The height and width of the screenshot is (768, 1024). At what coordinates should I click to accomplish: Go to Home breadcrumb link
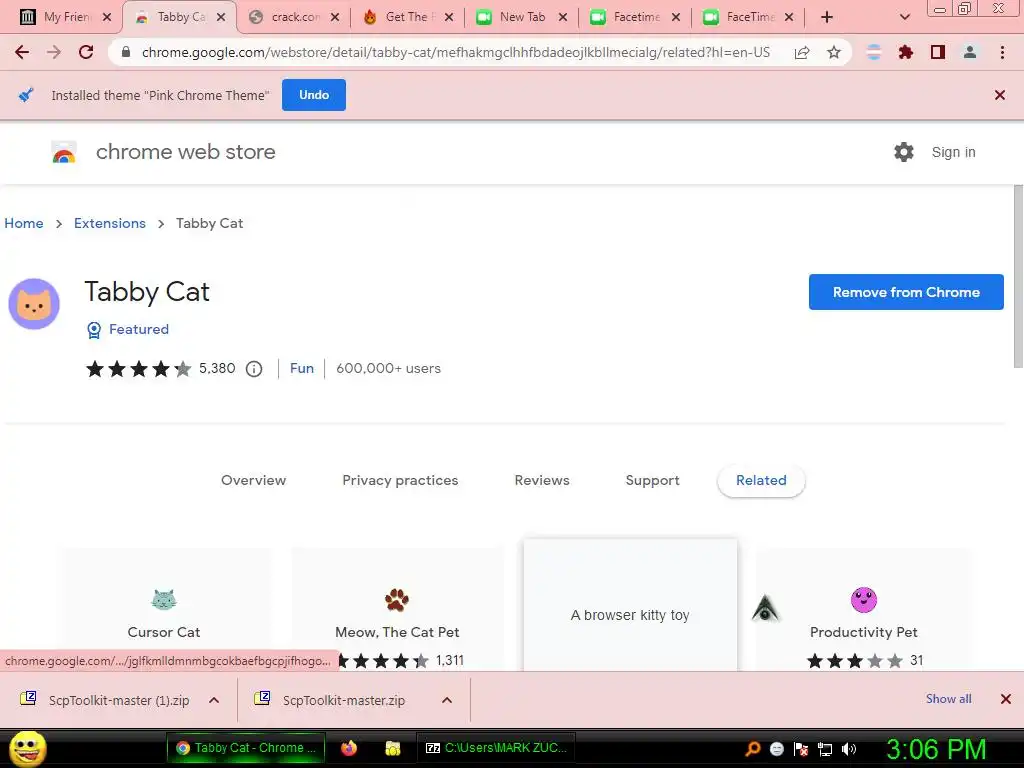24,223
